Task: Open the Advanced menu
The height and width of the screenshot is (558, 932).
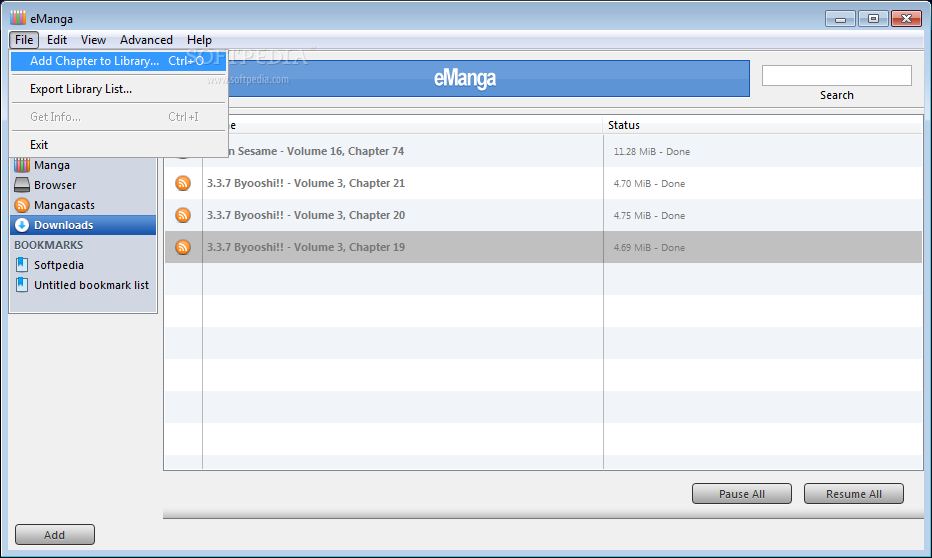Action: pyautogui.click(x=146, y=40)
